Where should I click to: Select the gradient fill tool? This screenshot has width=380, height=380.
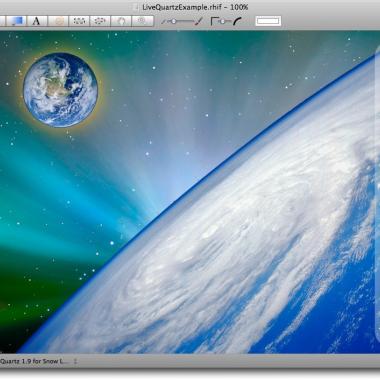pos(16,21)
